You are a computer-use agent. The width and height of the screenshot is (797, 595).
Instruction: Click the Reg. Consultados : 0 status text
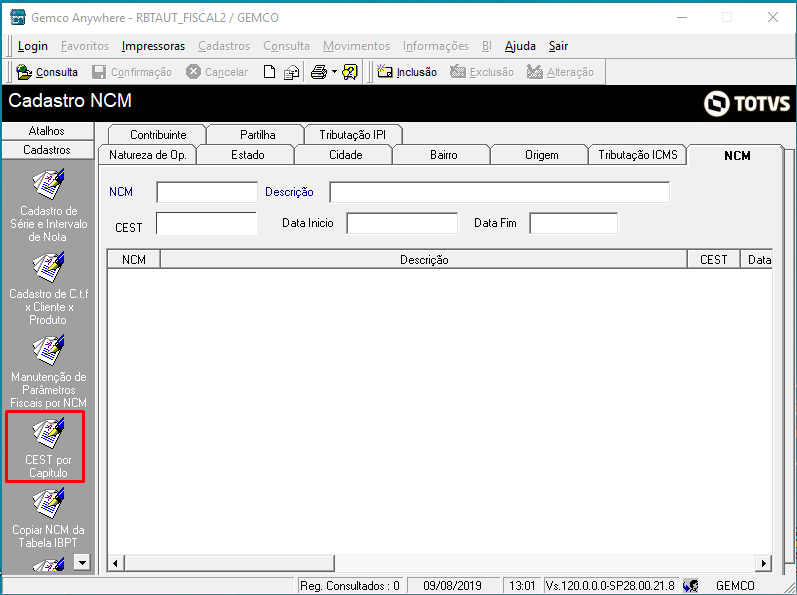click(x=350, y=586)
